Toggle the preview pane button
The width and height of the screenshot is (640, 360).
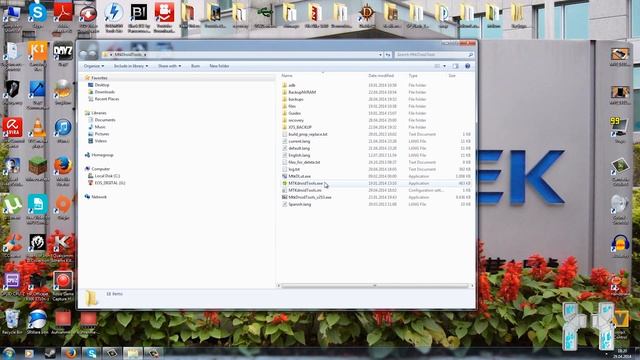pyautogui.click(x=456, y=66)
